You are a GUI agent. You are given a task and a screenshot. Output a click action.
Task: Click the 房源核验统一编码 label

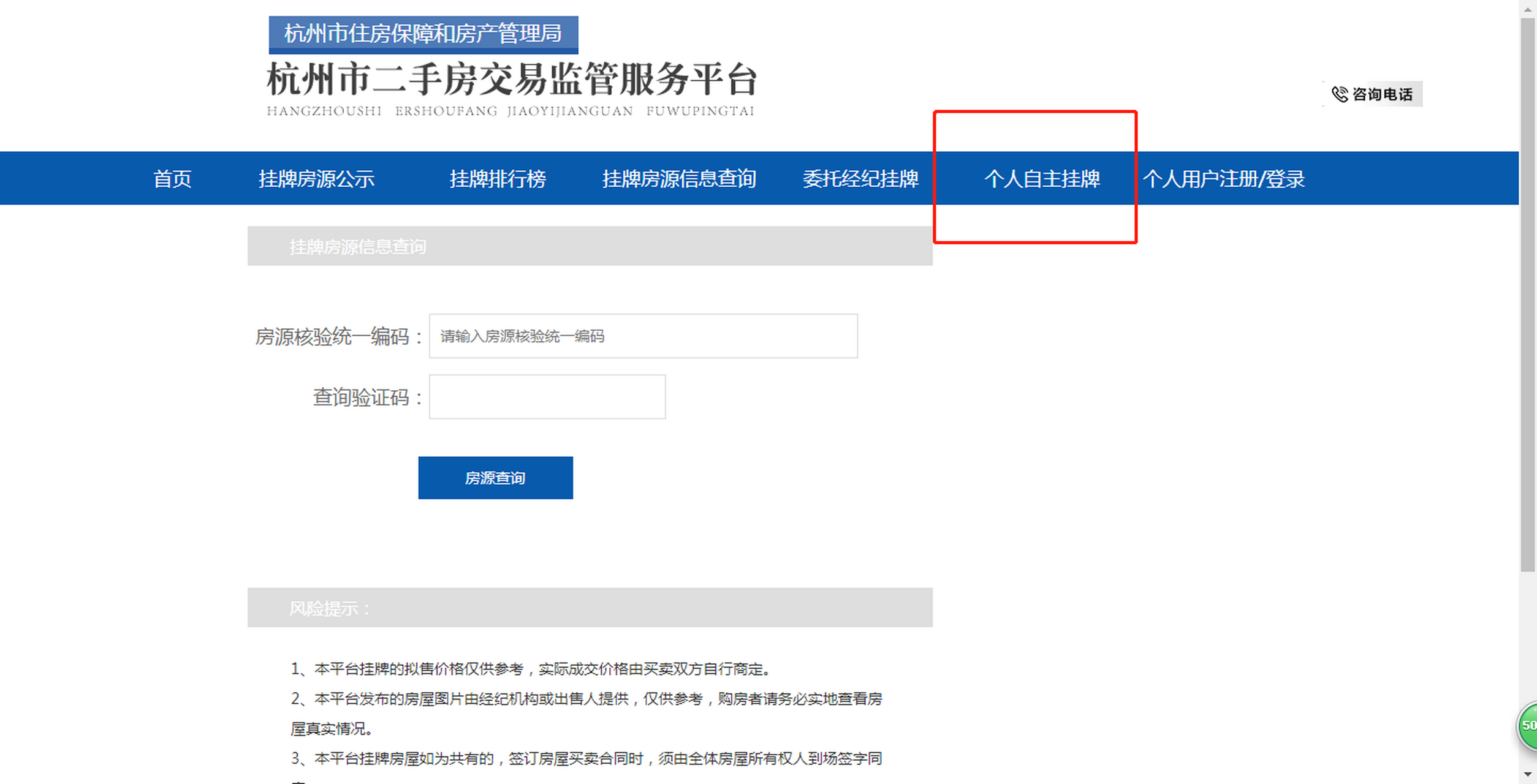pyautogui.click(x=339, y=337)
